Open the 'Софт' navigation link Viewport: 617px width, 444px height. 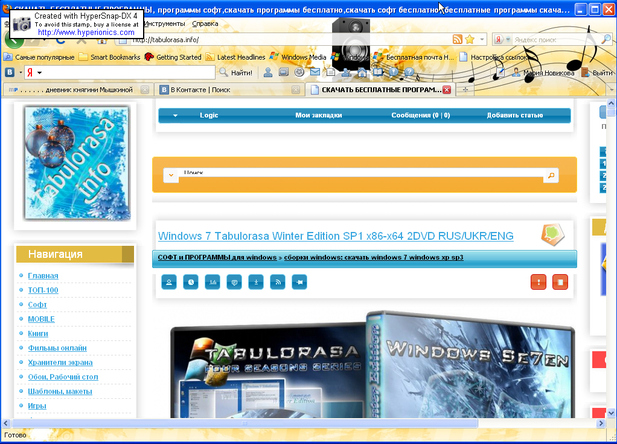(x=37, y=305)
